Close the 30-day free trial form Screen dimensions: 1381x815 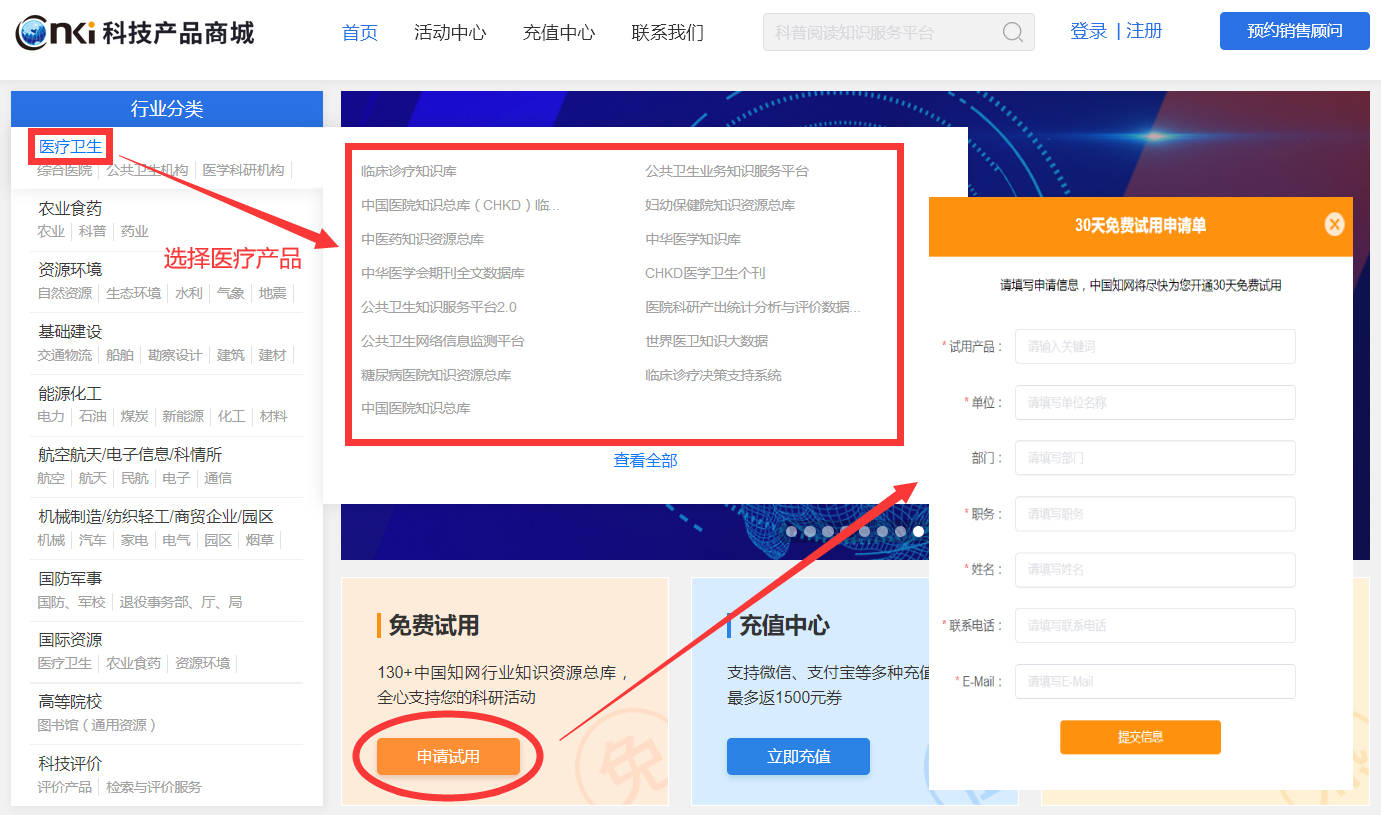pos(1334,225)
